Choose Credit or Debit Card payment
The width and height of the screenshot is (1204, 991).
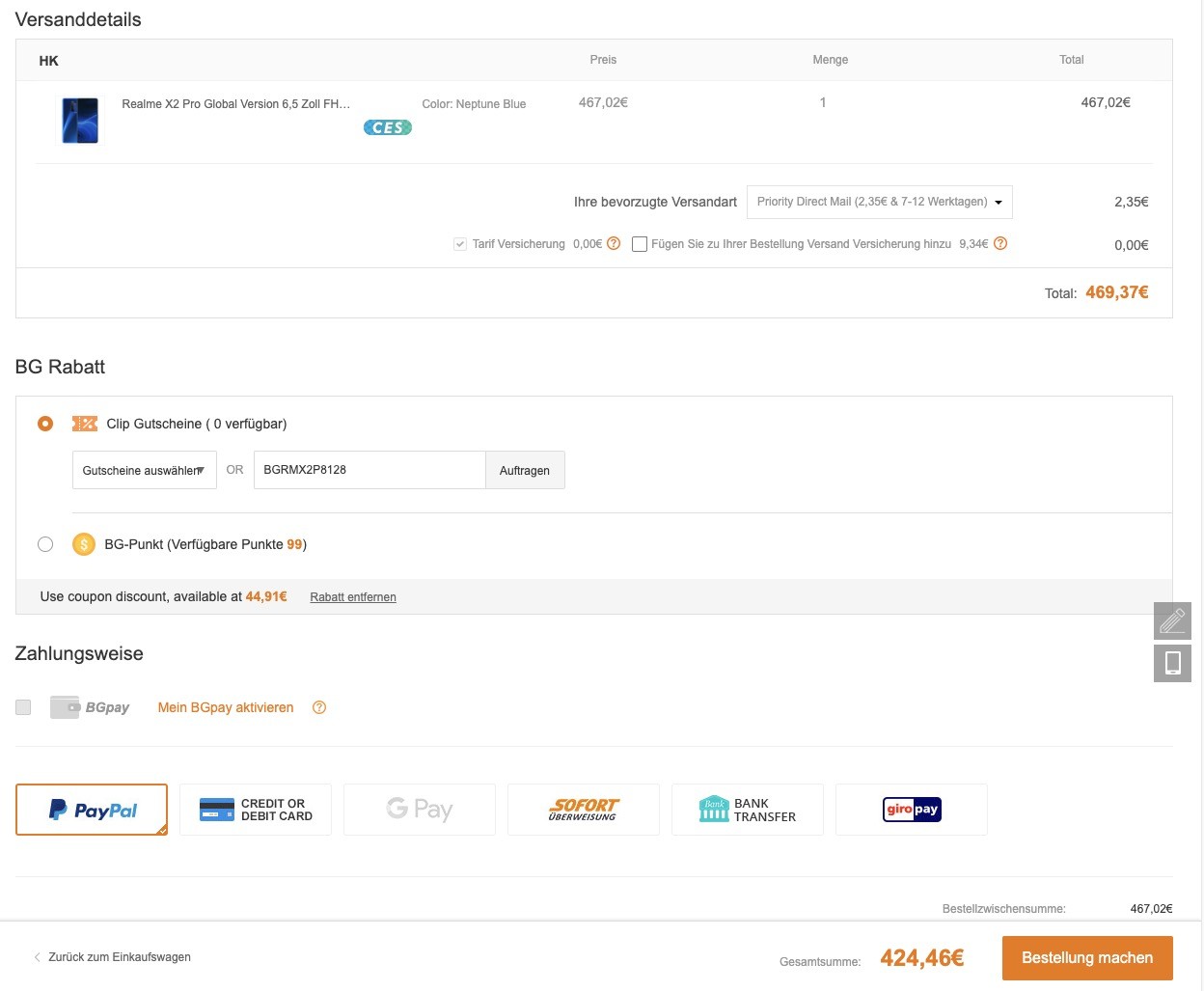pyautogui.click(x=256, y=810)
